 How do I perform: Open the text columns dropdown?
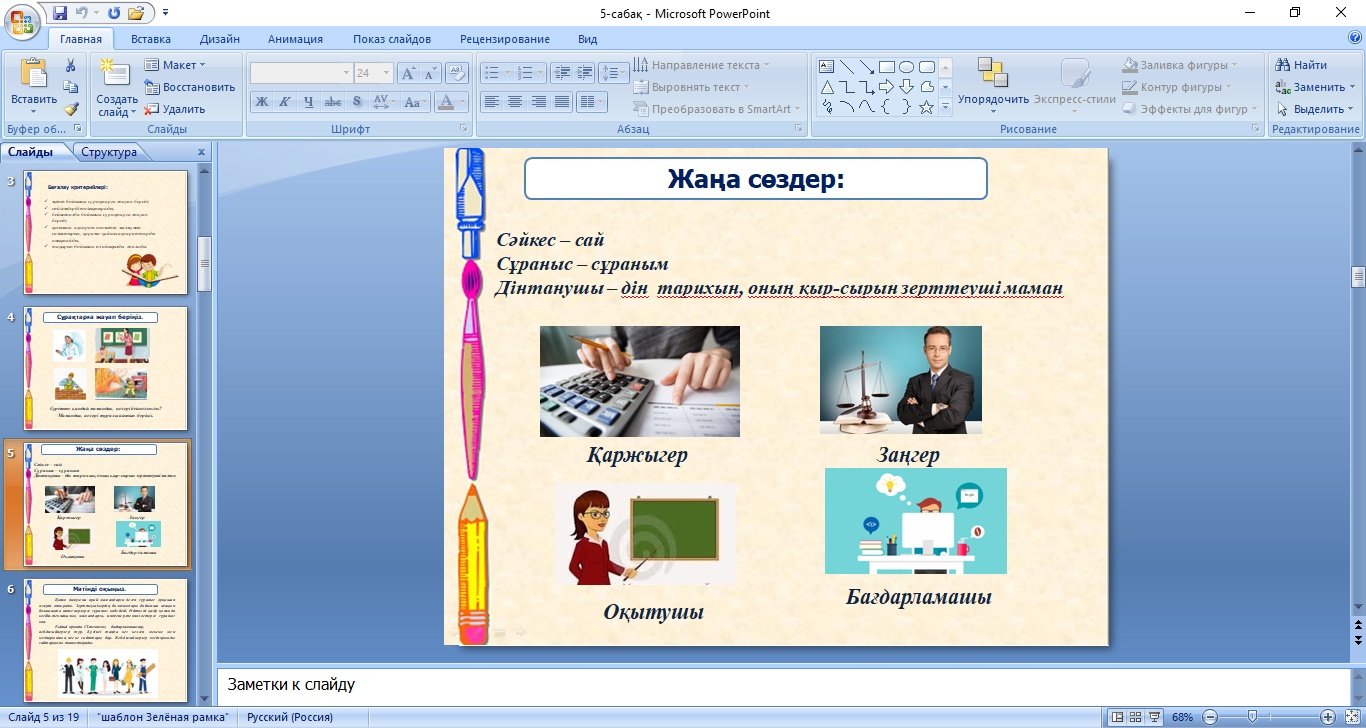click(593, 102)
